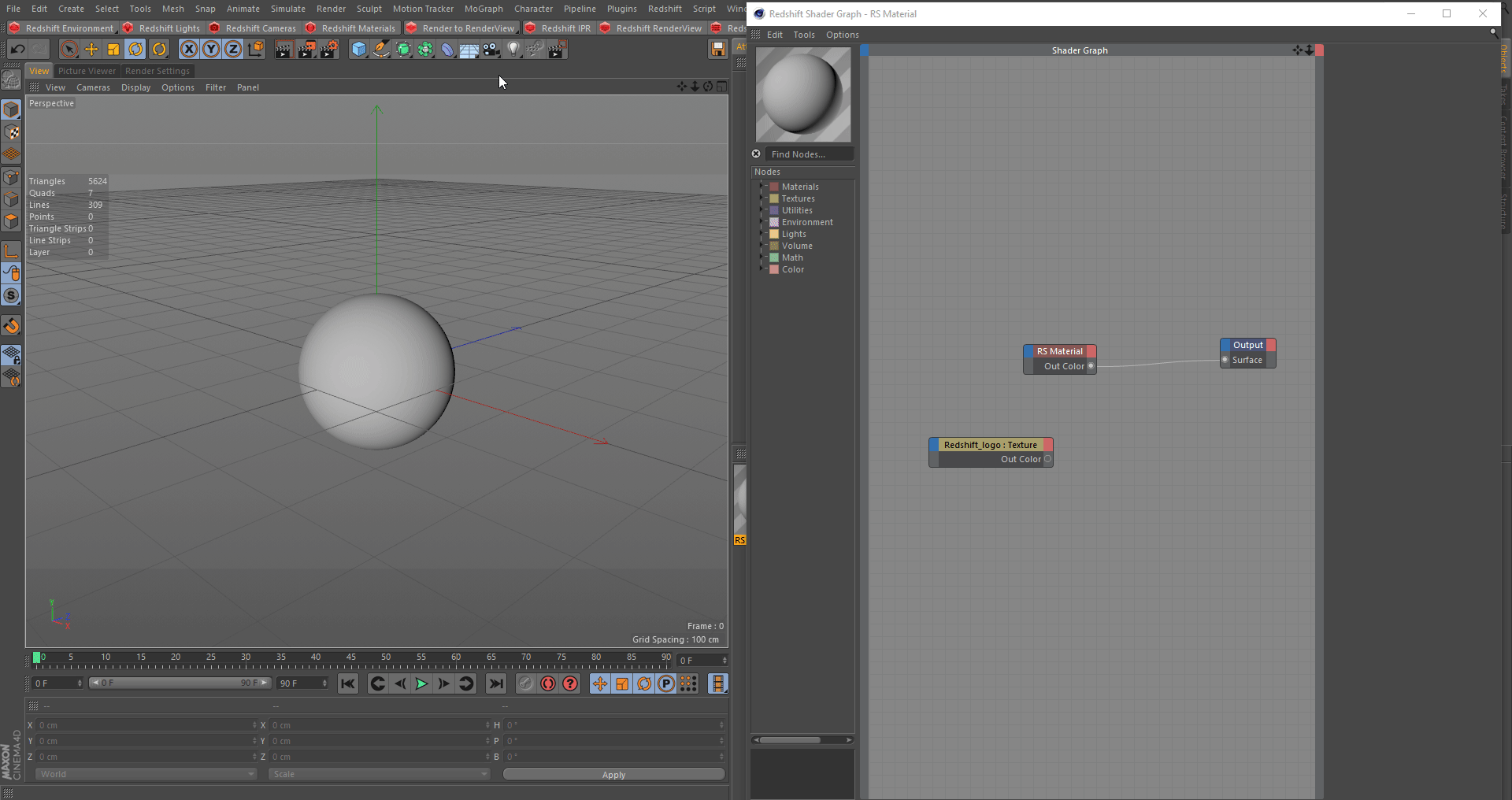Toggle the Z axis lock

pyautogui.click(x=233, y=50)
